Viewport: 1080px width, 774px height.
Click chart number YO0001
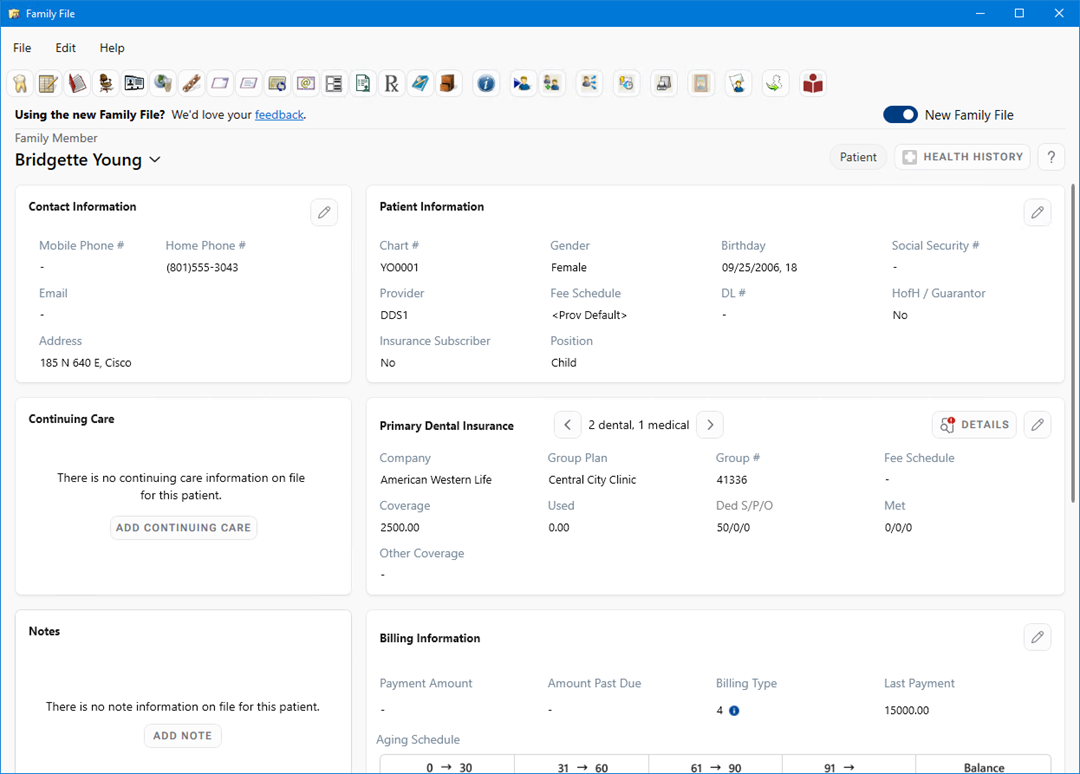(399, 267)
